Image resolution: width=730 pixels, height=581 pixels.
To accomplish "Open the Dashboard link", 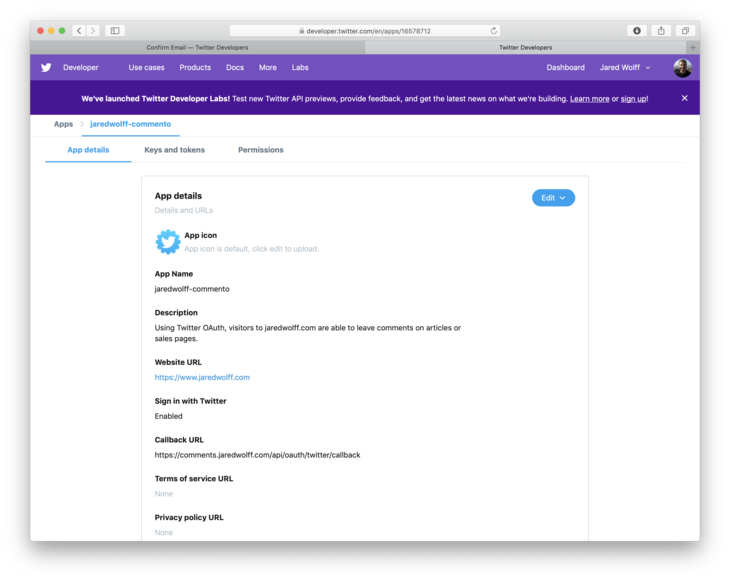I will click(x=566, y=68).
